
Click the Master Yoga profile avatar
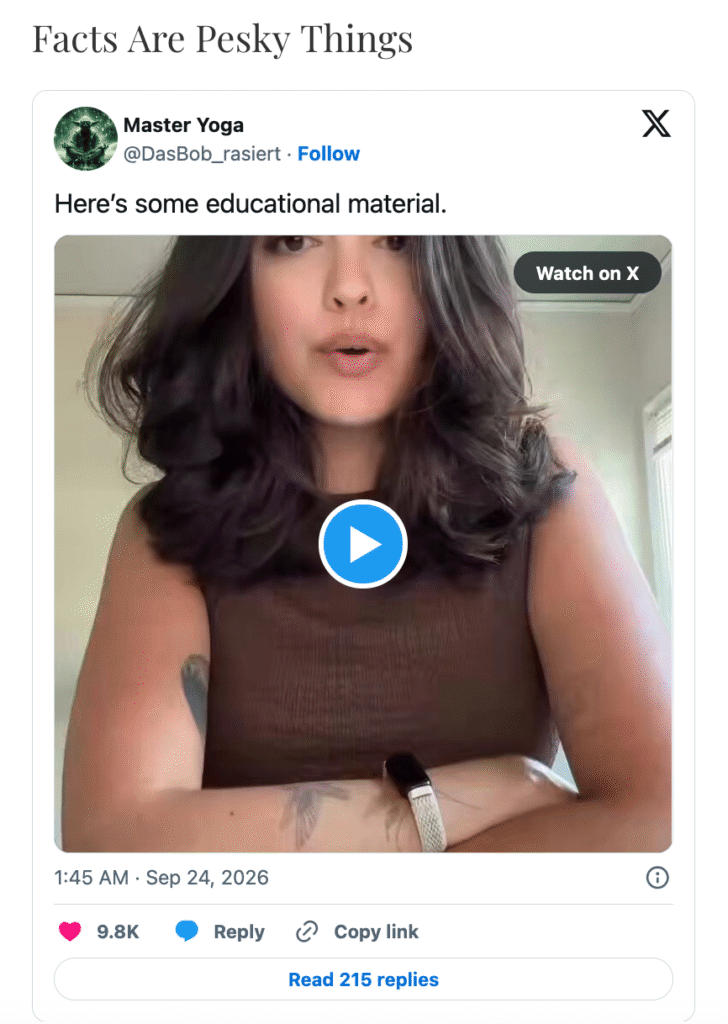pyautogui.click(x=86, y=138)
